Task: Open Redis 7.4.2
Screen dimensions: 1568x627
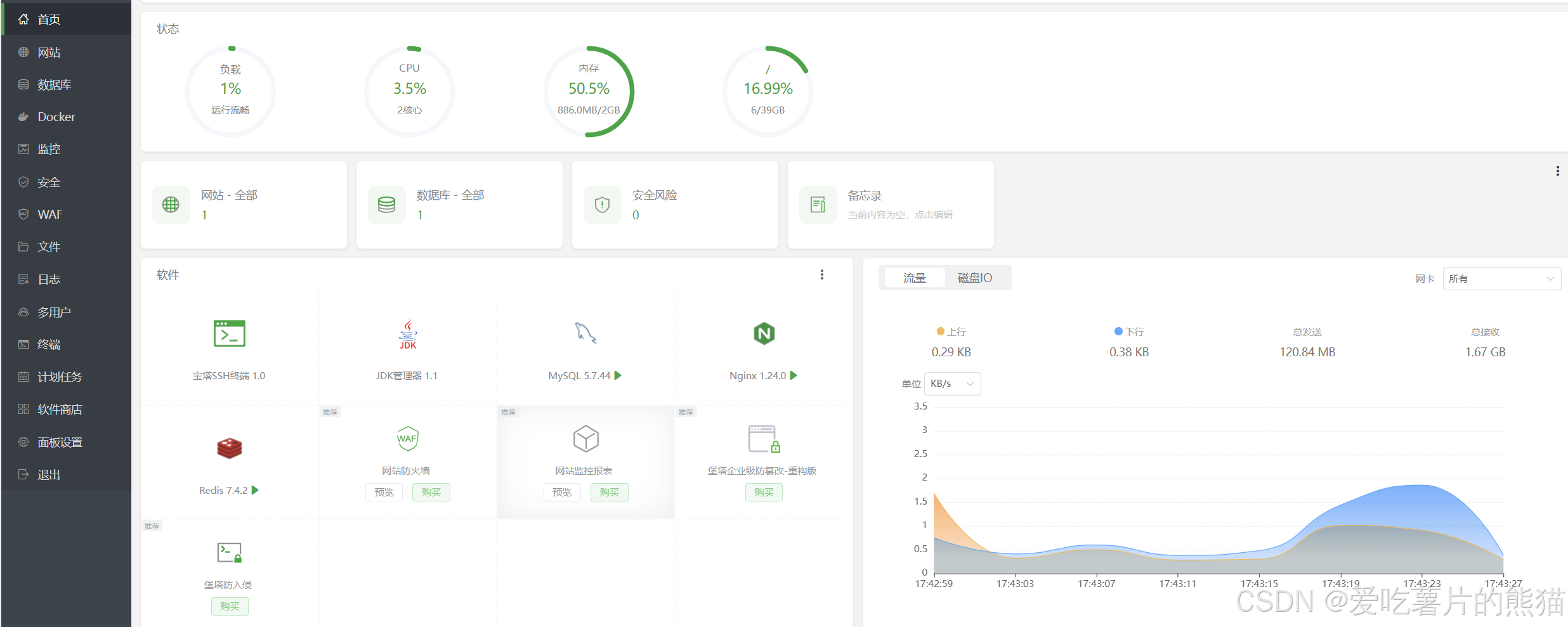Action: coord(223,489)
